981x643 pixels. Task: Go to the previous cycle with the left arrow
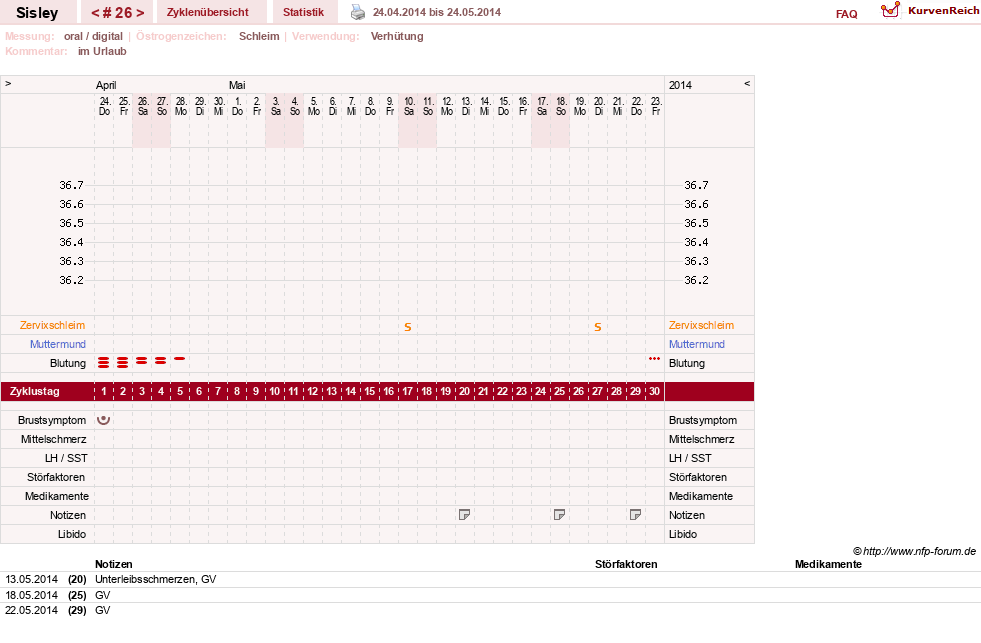[95, 13]
